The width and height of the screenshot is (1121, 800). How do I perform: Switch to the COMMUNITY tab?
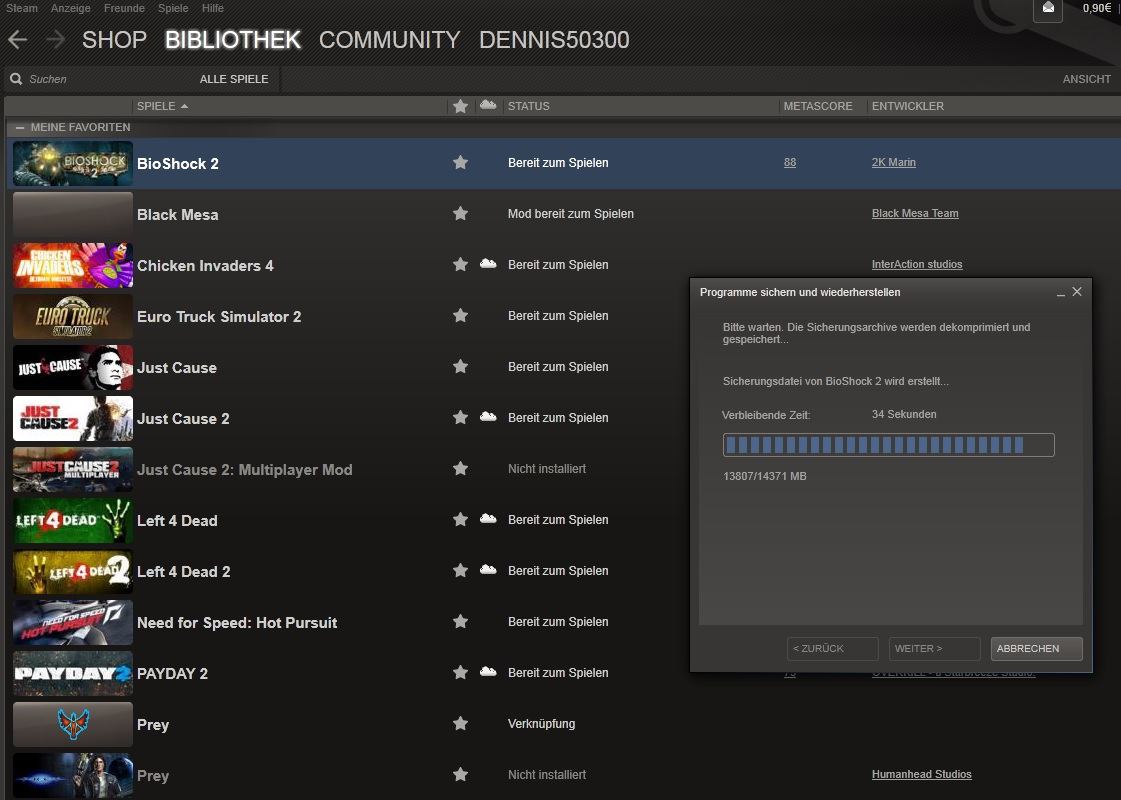click(x=390, y=39)
